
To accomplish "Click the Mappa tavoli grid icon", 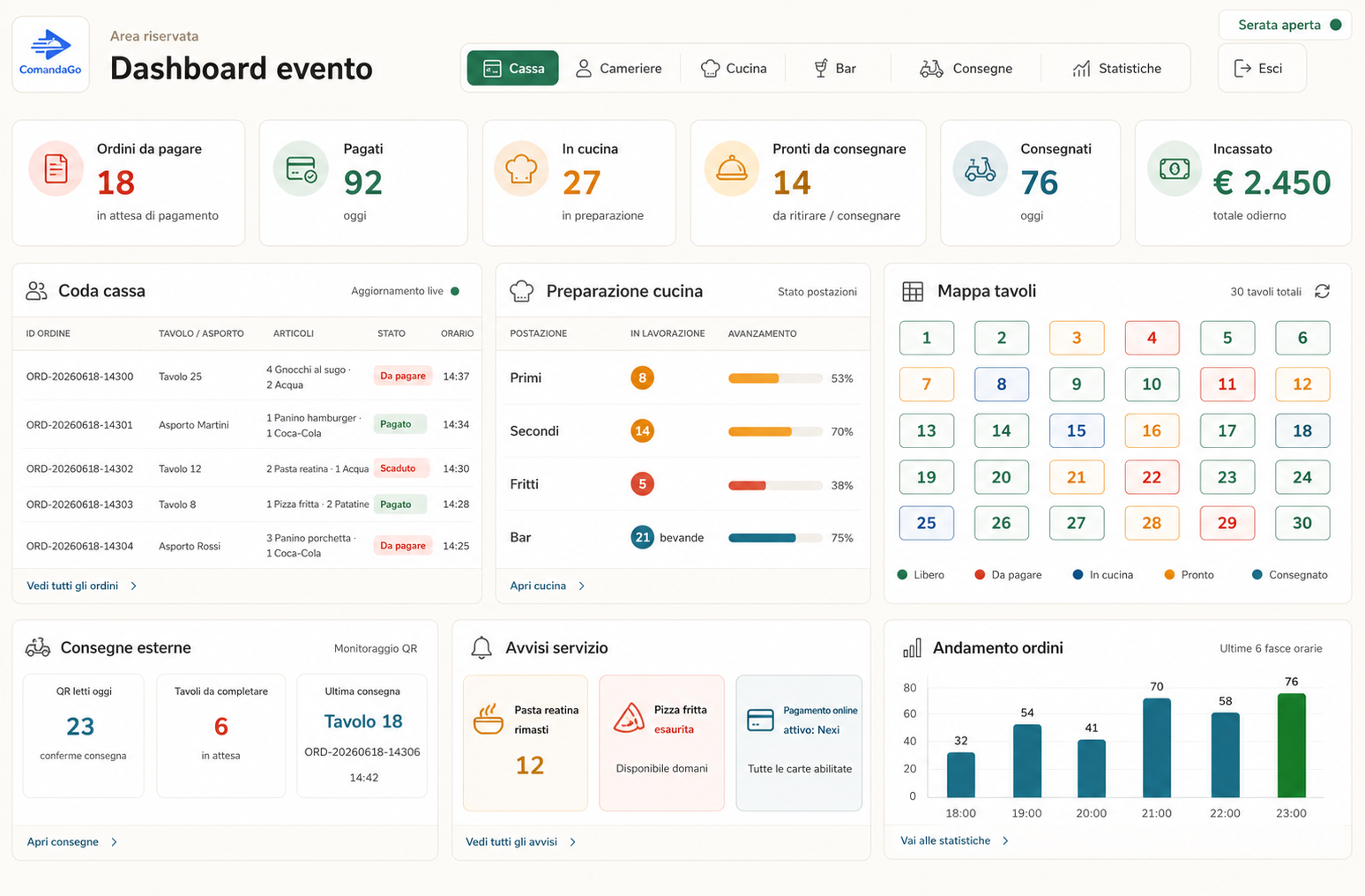I will pos(913,291).
